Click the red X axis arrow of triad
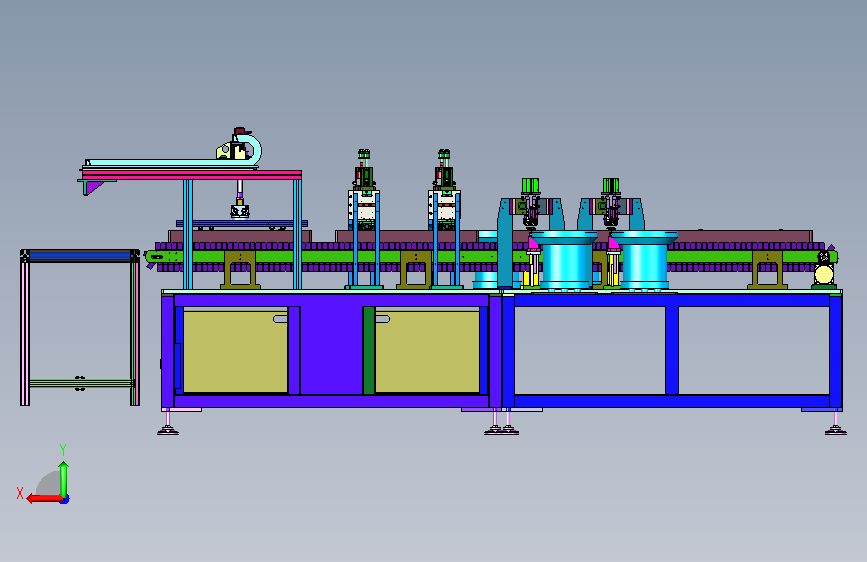The width and height of the screenshot is (867, 562). [44, 499]
